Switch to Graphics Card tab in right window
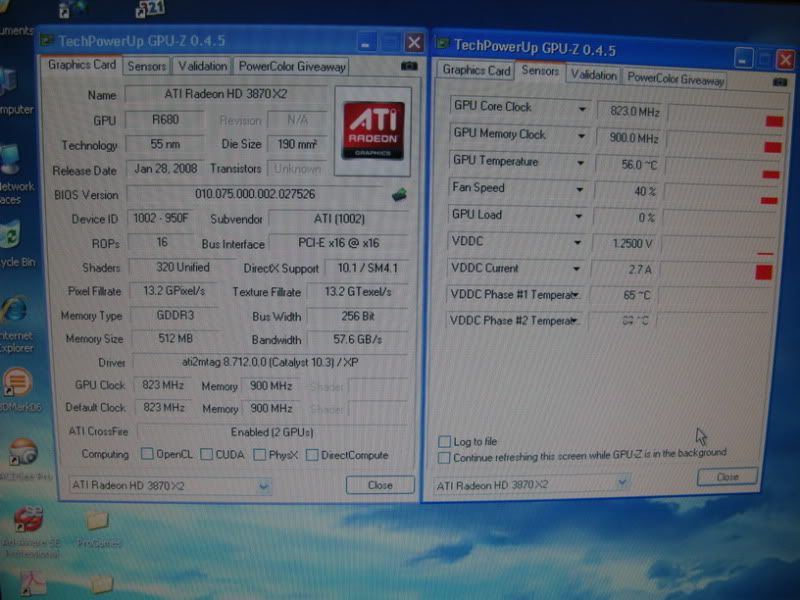This screenshot has height=600, width=800. 476,70
